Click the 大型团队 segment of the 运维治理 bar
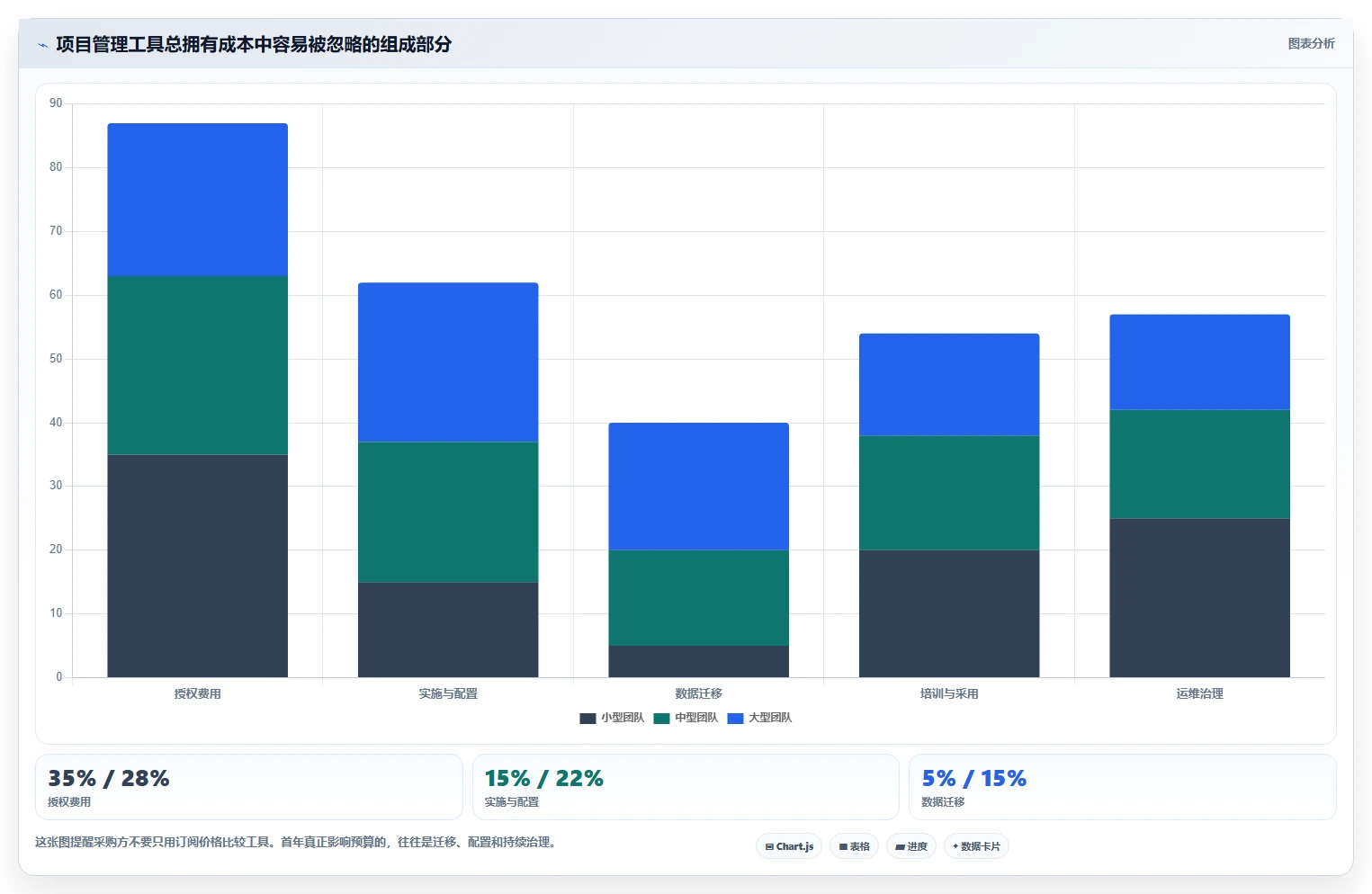Viewport: 1372px width, 894px height. 1200,362
